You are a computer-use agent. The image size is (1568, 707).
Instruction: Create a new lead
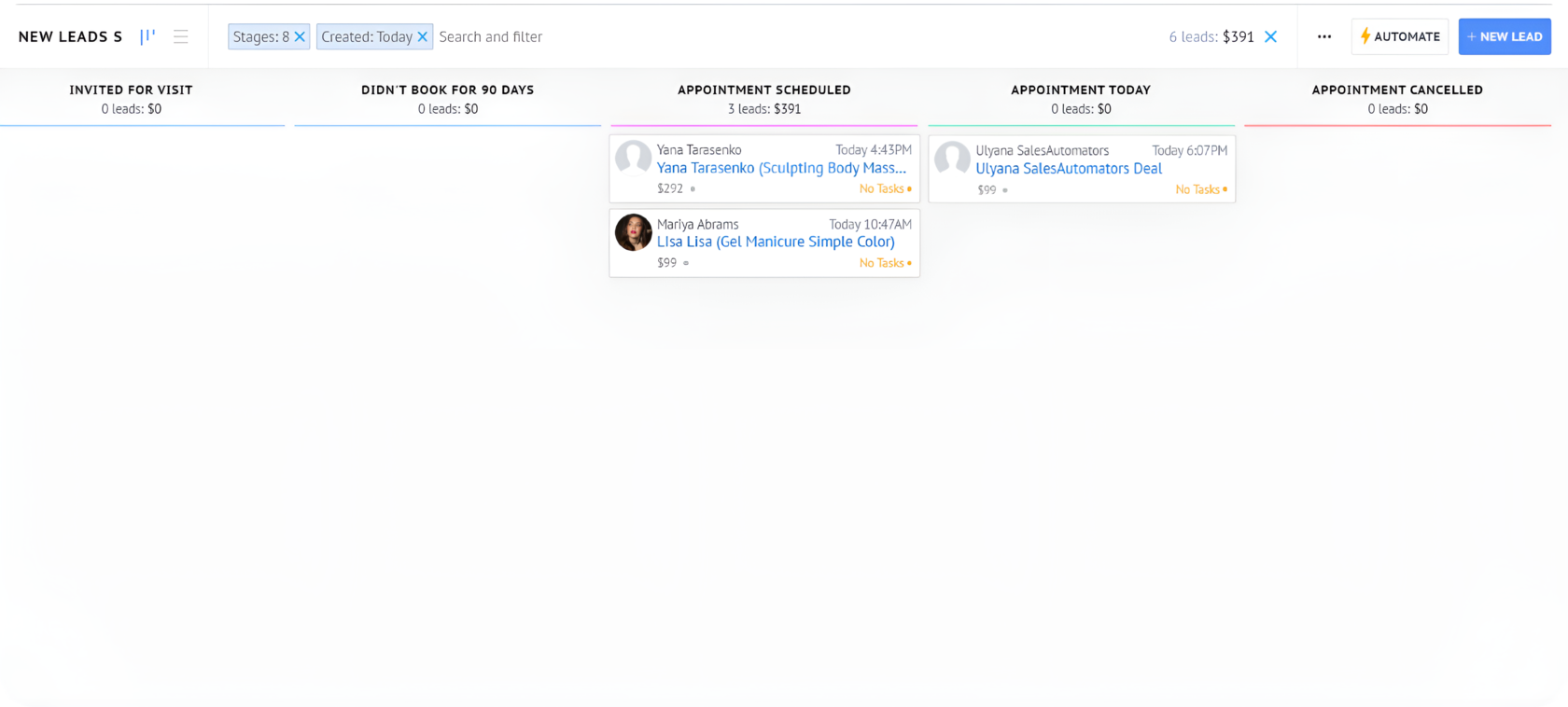coord(1504,36)
